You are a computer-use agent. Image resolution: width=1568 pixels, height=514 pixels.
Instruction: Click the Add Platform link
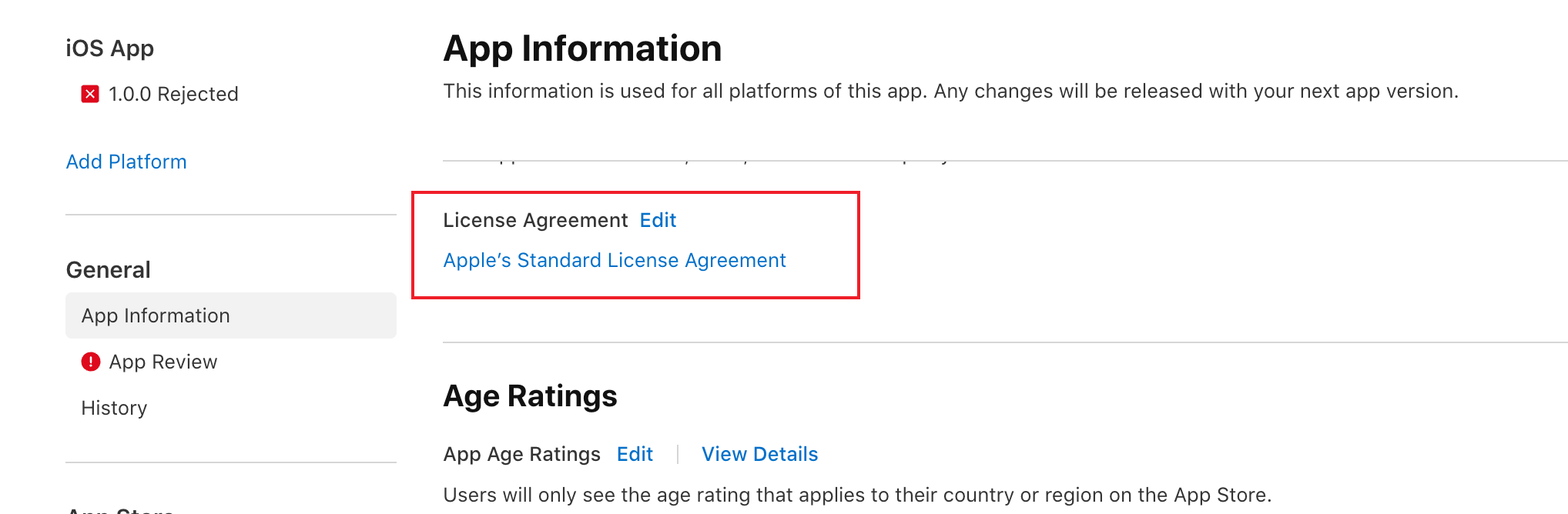(x=126, y=162)
